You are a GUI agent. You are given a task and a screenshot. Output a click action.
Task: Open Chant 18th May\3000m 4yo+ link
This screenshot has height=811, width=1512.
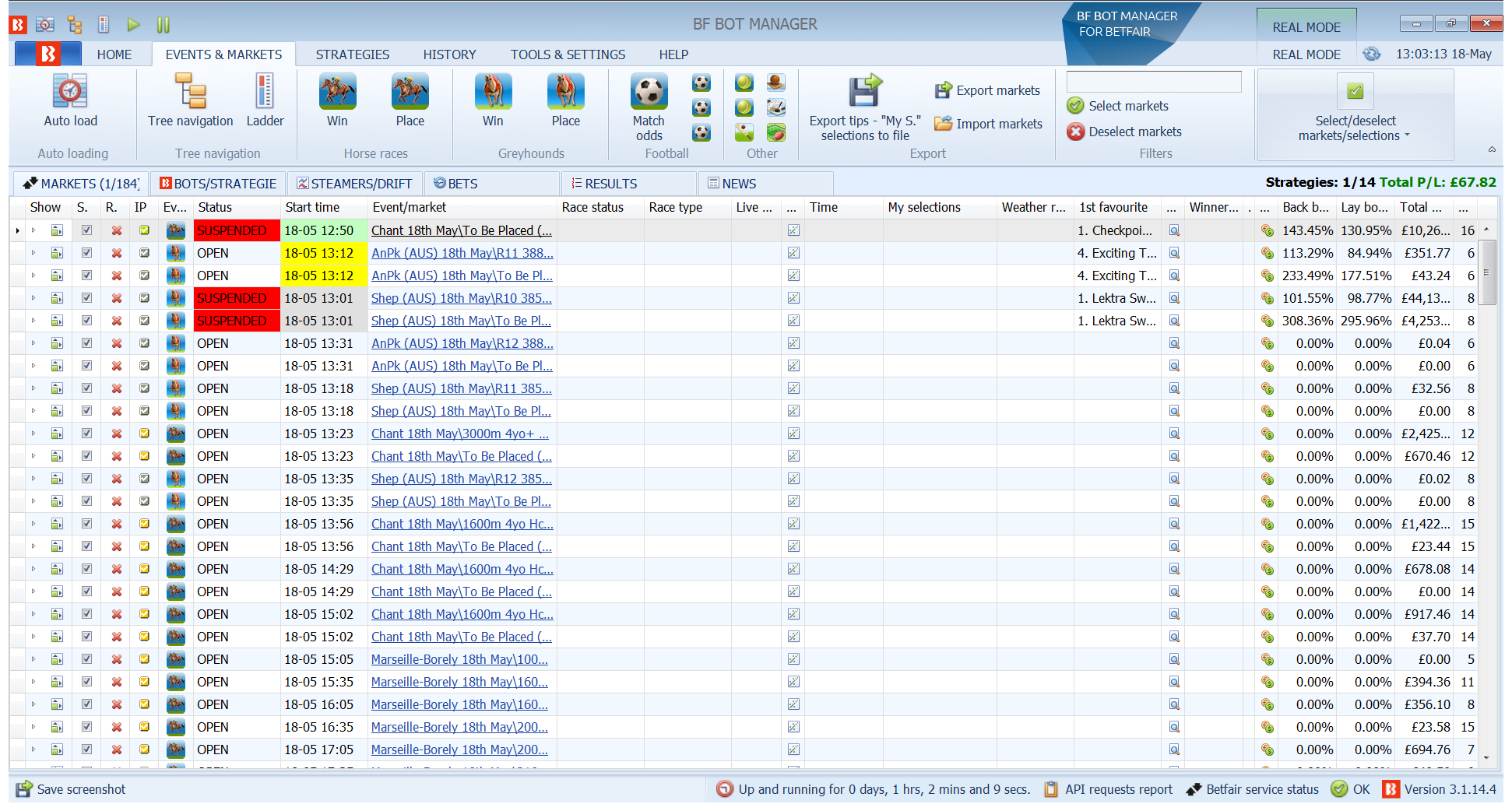point(460,434)
